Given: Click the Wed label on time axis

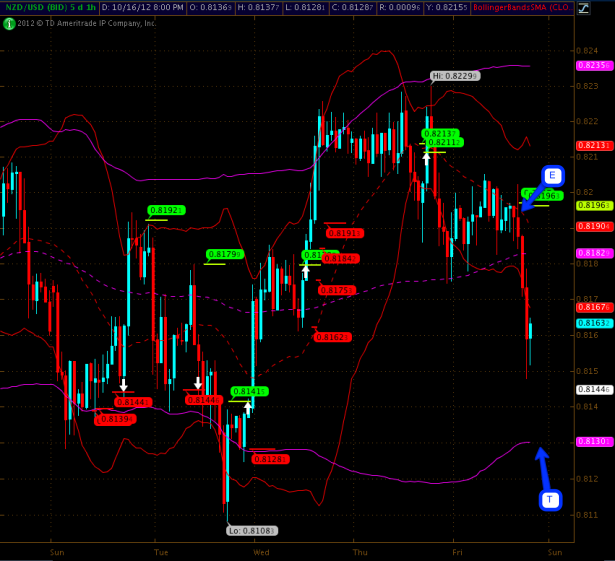Looking at the screenshot, I should pos(262,551).
